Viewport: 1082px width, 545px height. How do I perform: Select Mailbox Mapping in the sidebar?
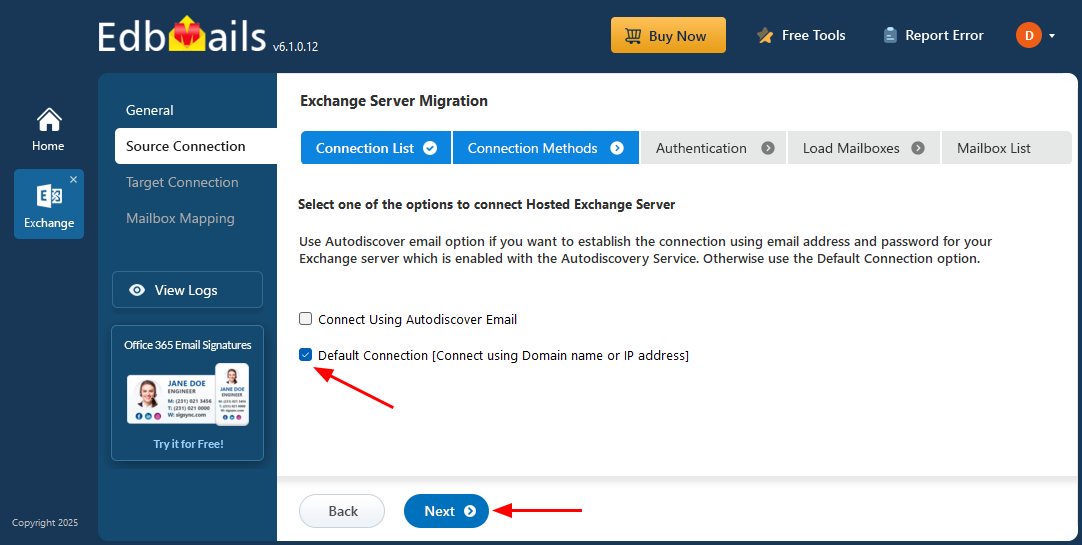click(180, 218)
